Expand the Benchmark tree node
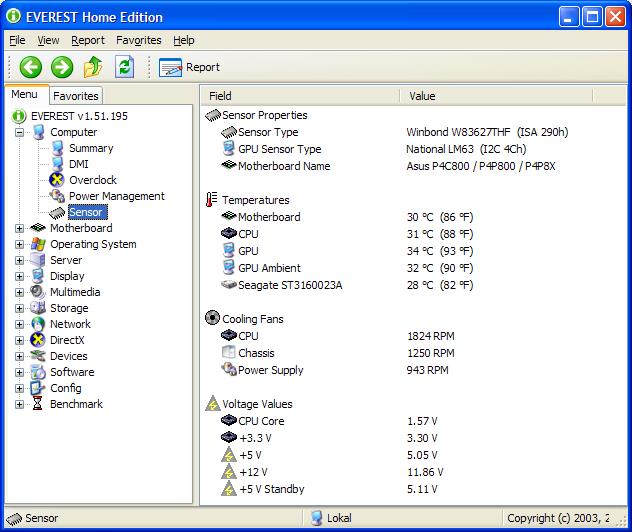 tap(19, 404)
